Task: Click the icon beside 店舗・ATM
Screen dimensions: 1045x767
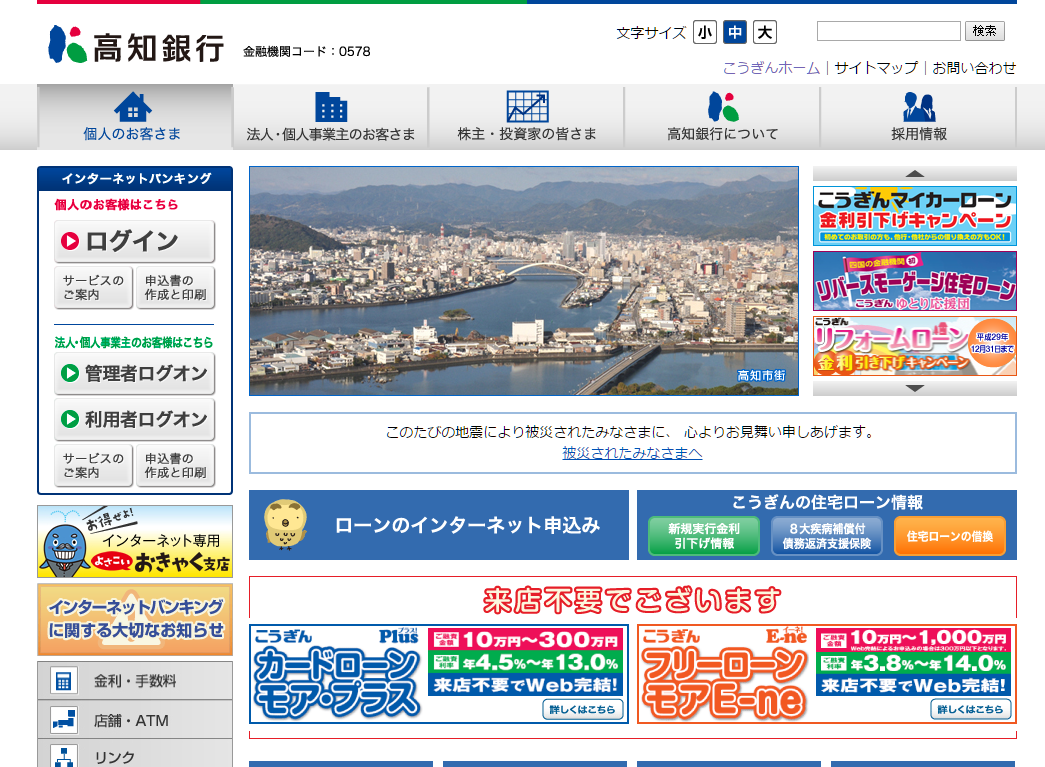Action: coord(64,720)
